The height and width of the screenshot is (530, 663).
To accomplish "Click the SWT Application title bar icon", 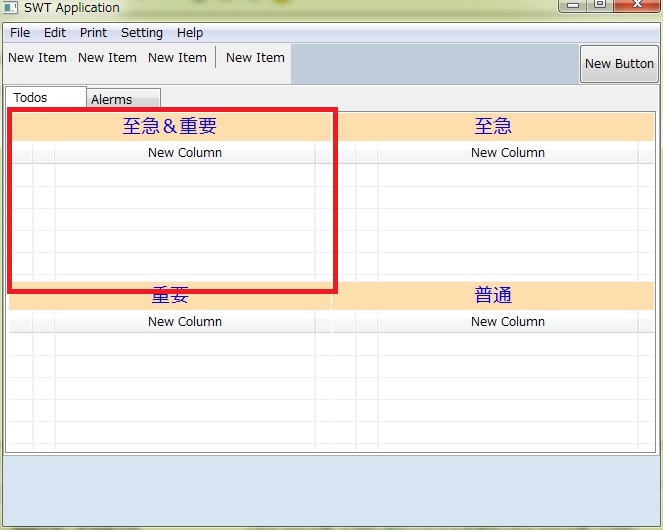I will 11,7.
